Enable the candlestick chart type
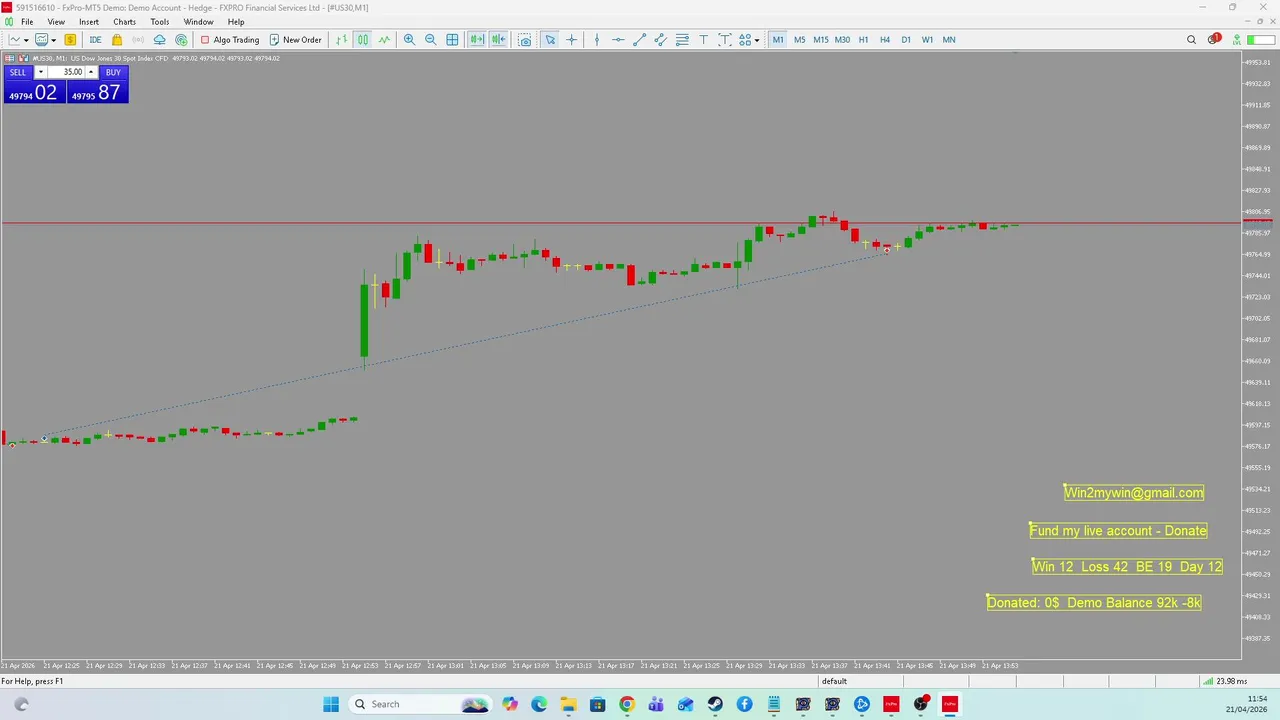 click(x=362, y=40)
